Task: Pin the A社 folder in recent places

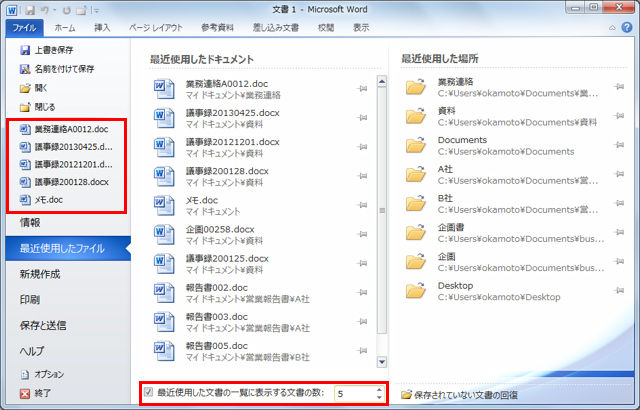Action: pyautogui.click(x=619, y=174)
